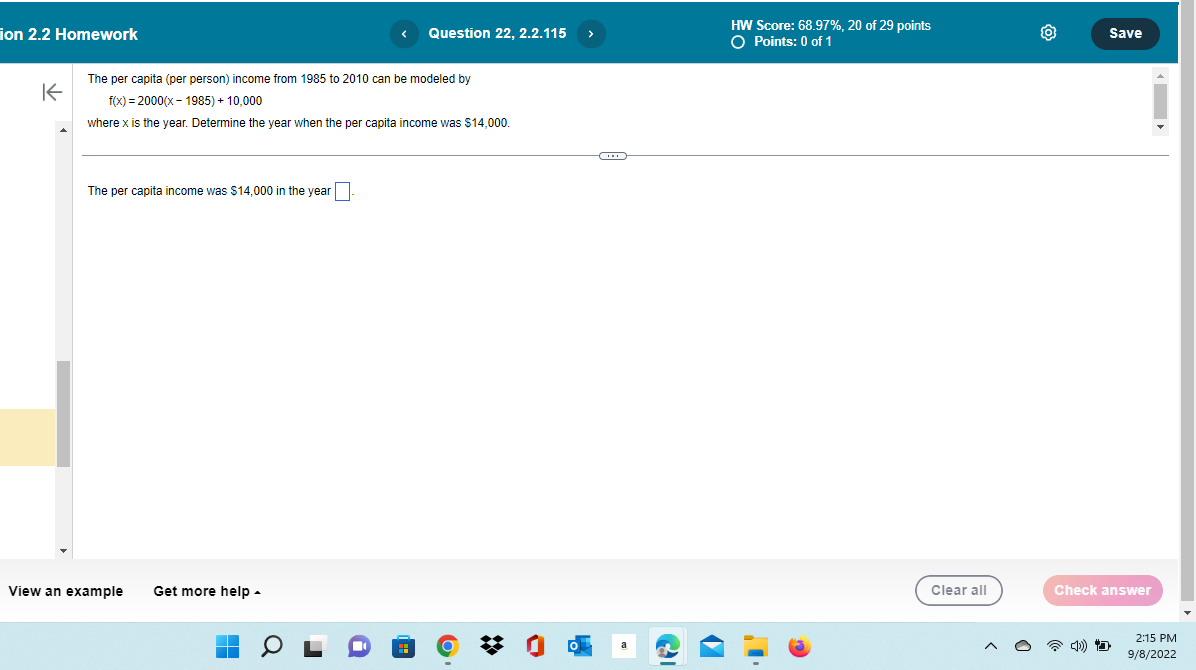Image resolution: width=1196 pixels, height=670 pixels.
Task: Open Google Chrome from taskbar
Action: (448, 646)
